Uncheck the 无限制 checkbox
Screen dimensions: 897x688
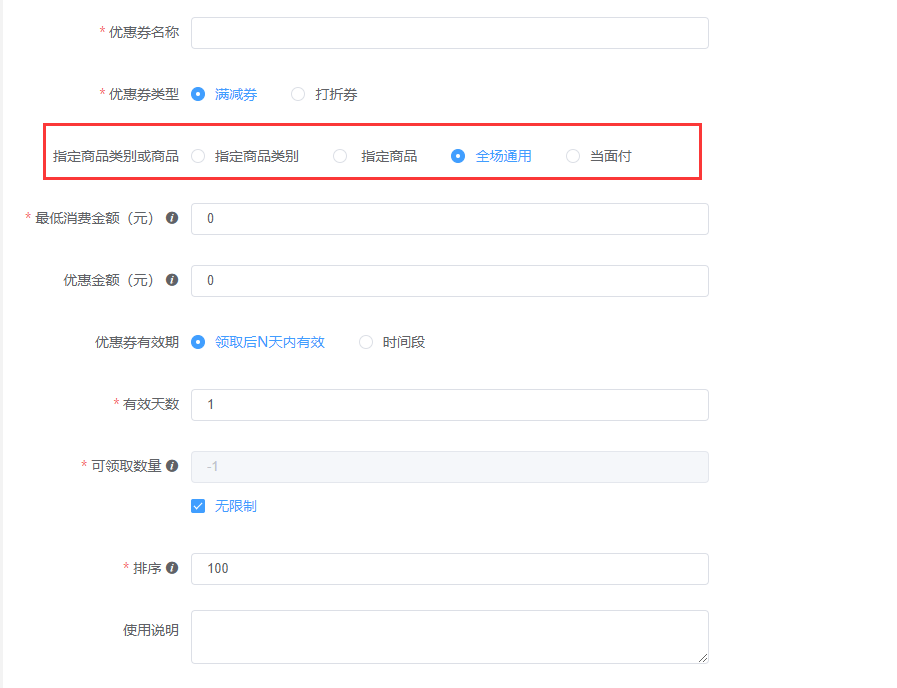coord(198,506)
